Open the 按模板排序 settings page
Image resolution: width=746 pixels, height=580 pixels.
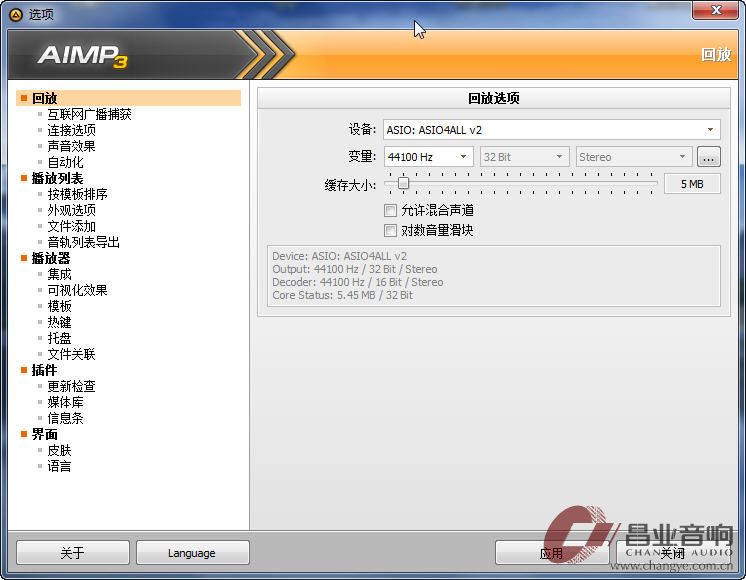point(77,194)
